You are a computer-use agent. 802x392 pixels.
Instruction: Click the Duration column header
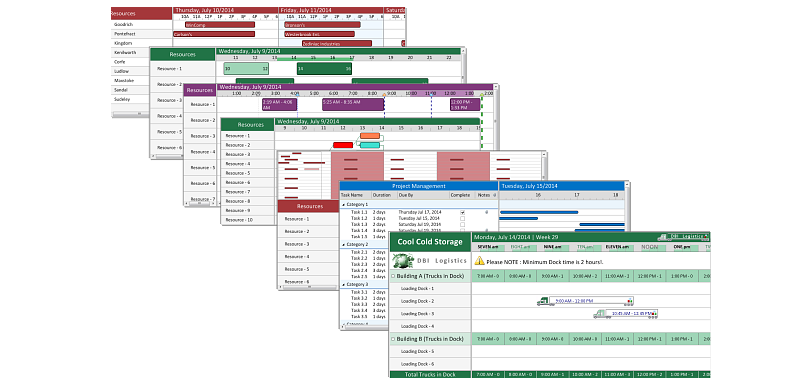coord(382,195)
